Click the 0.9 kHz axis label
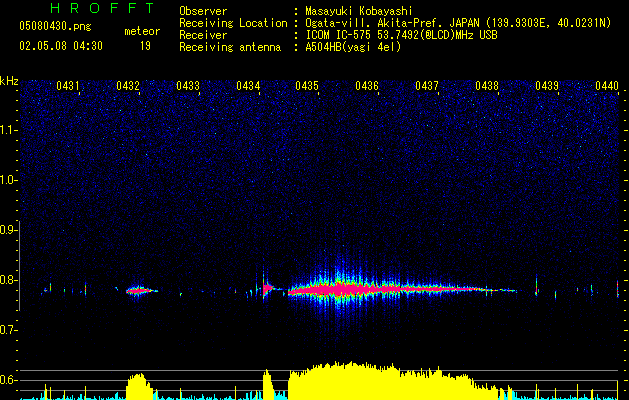Viewport: 629px width, 400px height. tap(8, 230)
